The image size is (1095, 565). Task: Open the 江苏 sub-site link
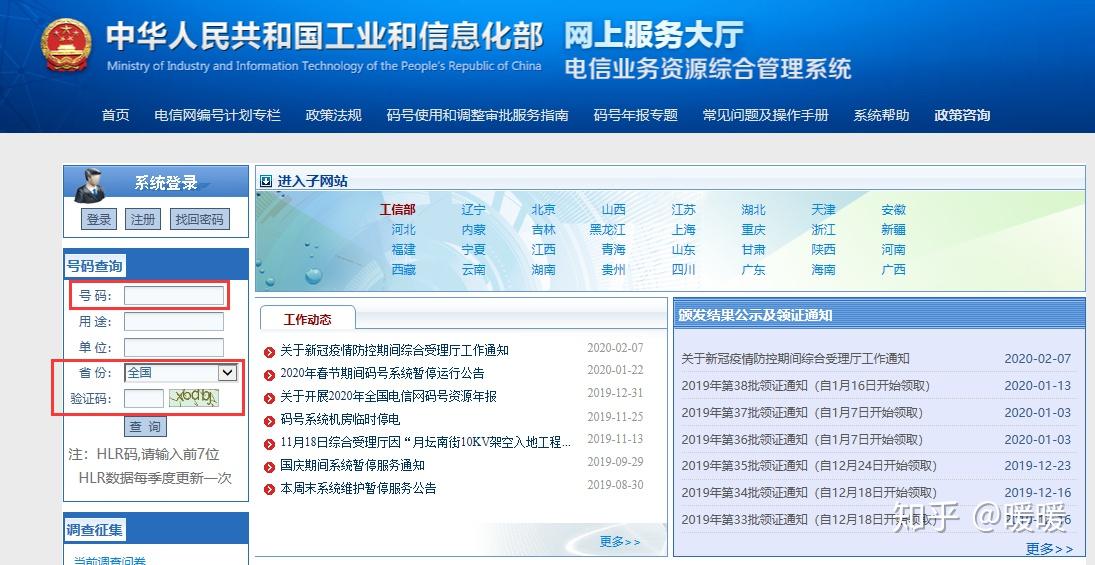tap(684, 210)
